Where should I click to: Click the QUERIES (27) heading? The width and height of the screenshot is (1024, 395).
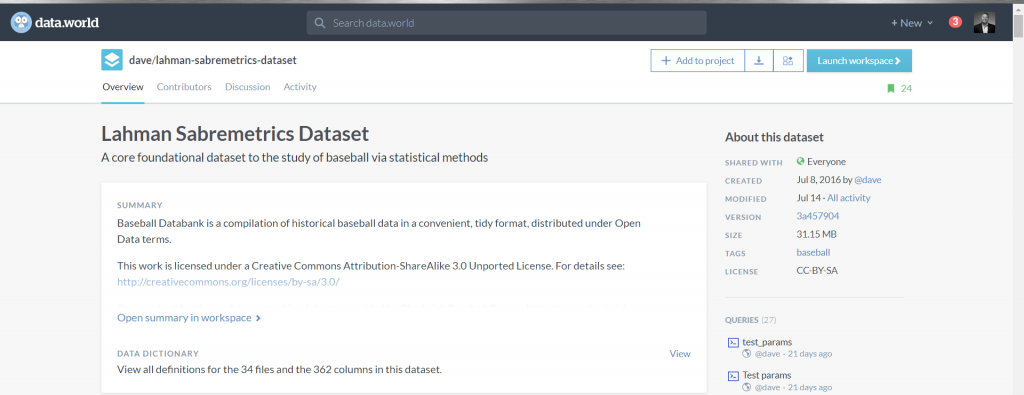point(750,320)
